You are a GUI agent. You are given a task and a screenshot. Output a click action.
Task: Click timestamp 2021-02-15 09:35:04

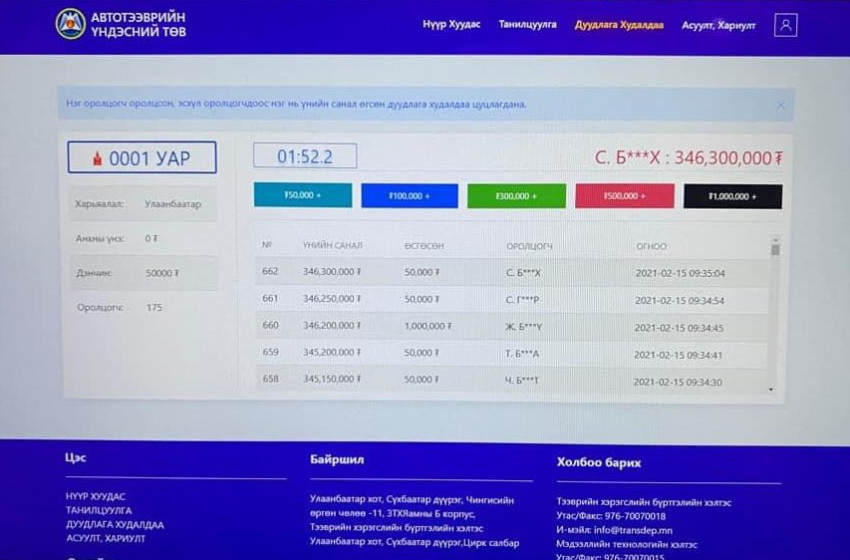click(680, 273)
